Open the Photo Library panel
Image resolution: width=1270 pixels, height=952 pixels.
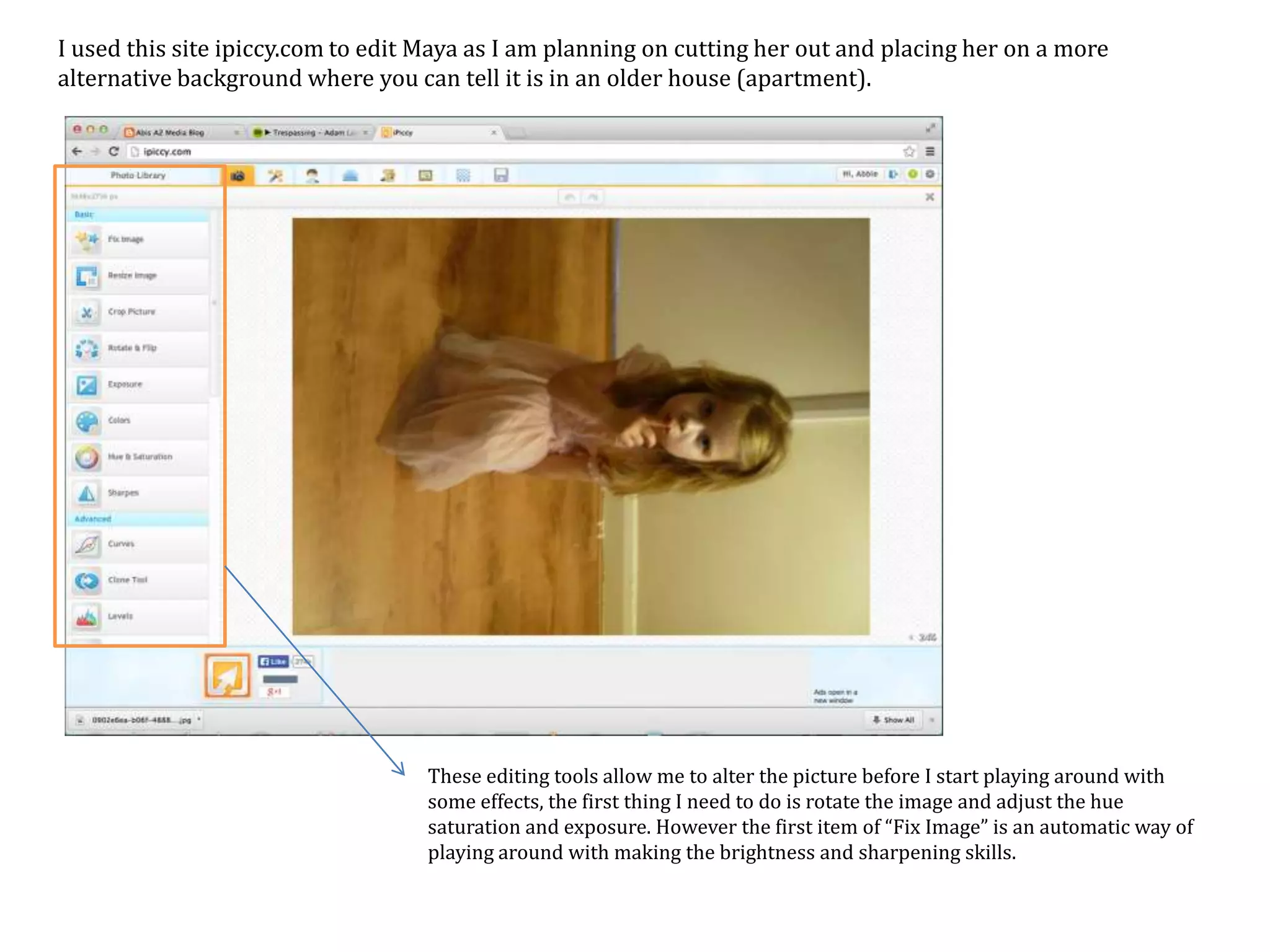pyautogui.click(x=138, y=175)
